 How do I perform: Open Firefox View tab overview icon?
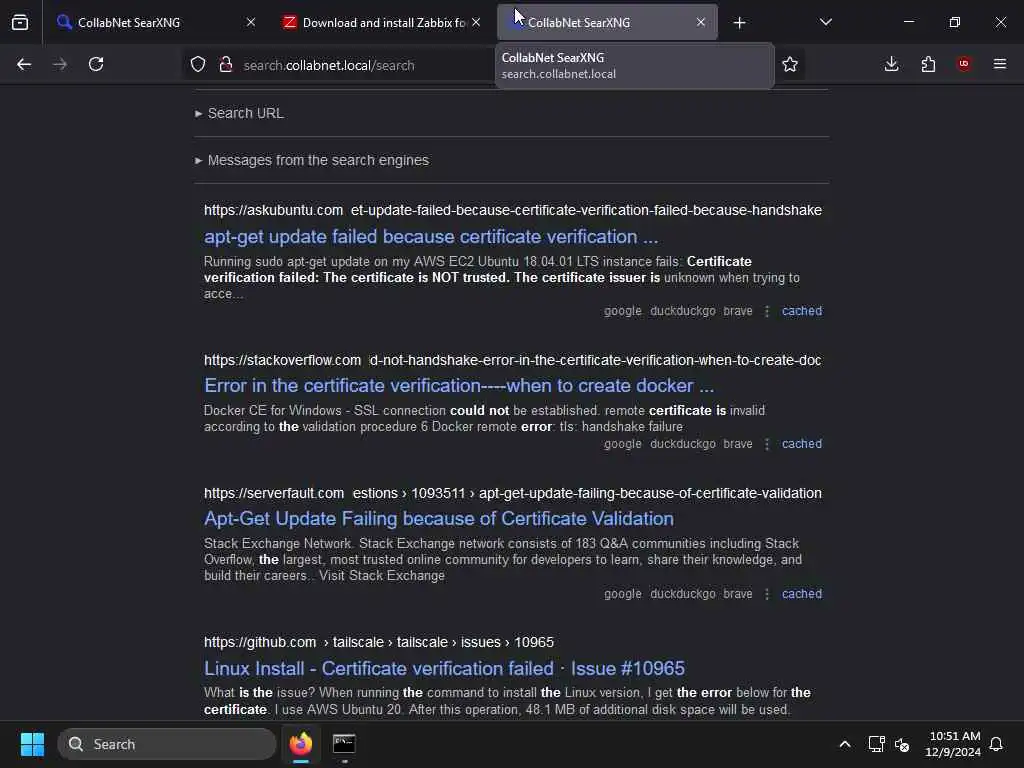20,22
